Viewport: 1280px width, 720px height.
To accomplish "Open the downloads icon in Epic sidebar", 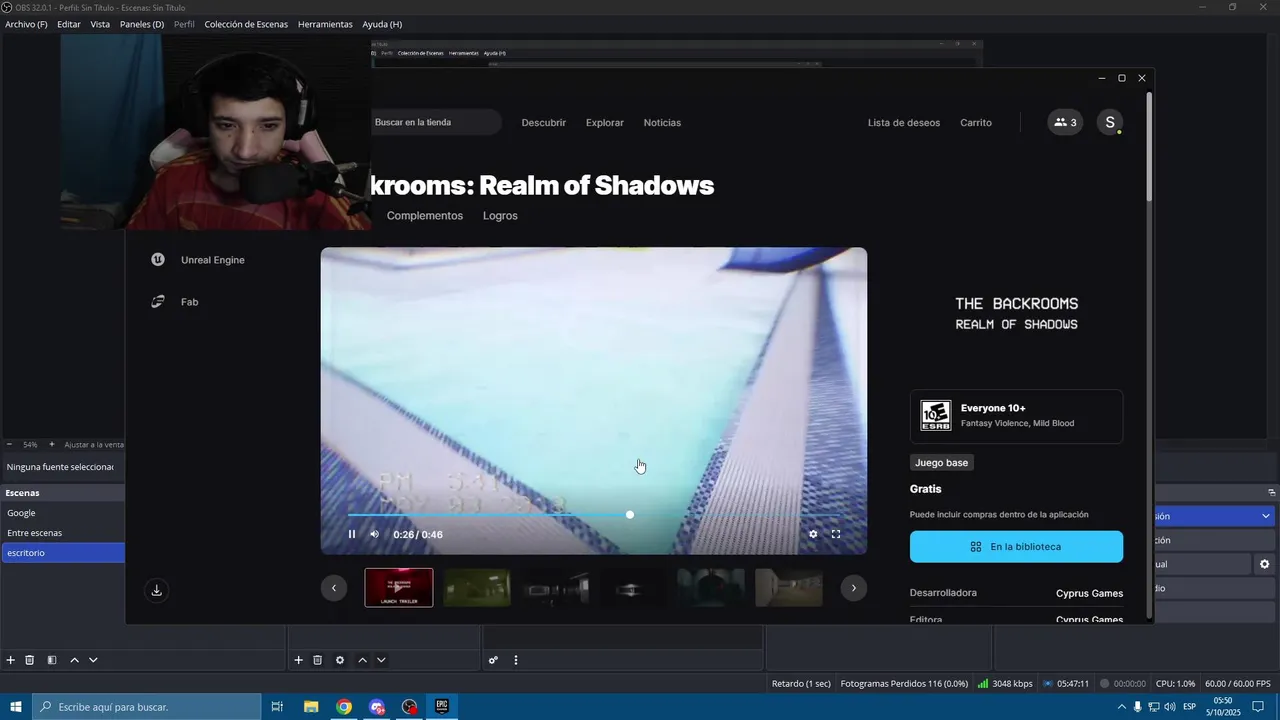I will click(x=156, y=590).
